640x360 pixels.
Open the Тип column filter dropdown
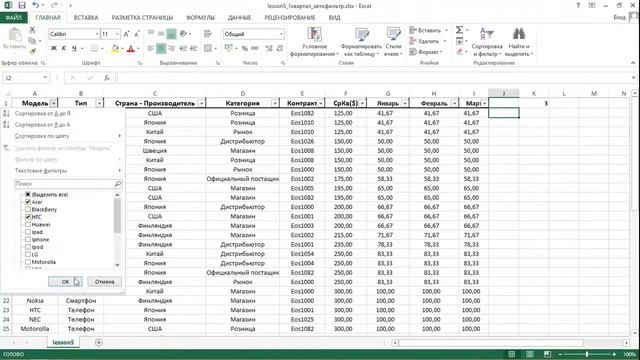click(x=99, y=103)
